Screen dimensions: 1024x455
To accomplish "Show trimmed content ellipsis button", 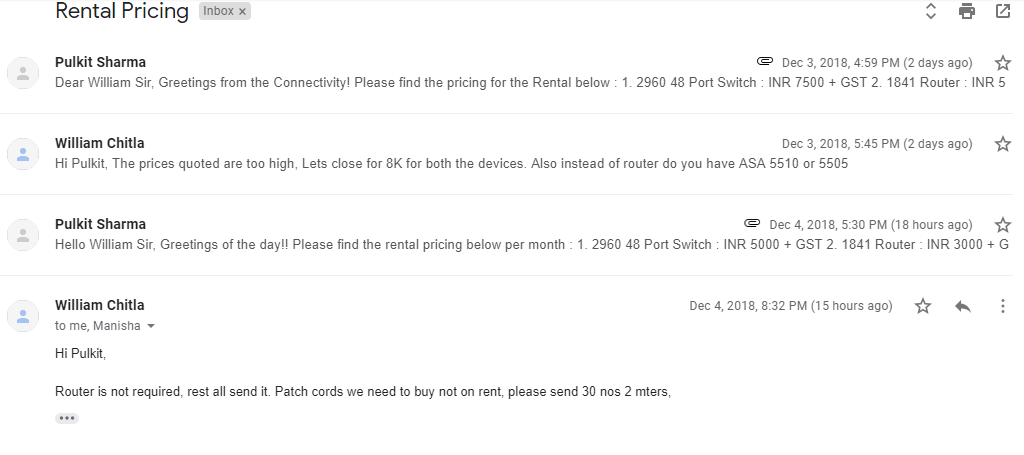I will click(x=67, y=418).
